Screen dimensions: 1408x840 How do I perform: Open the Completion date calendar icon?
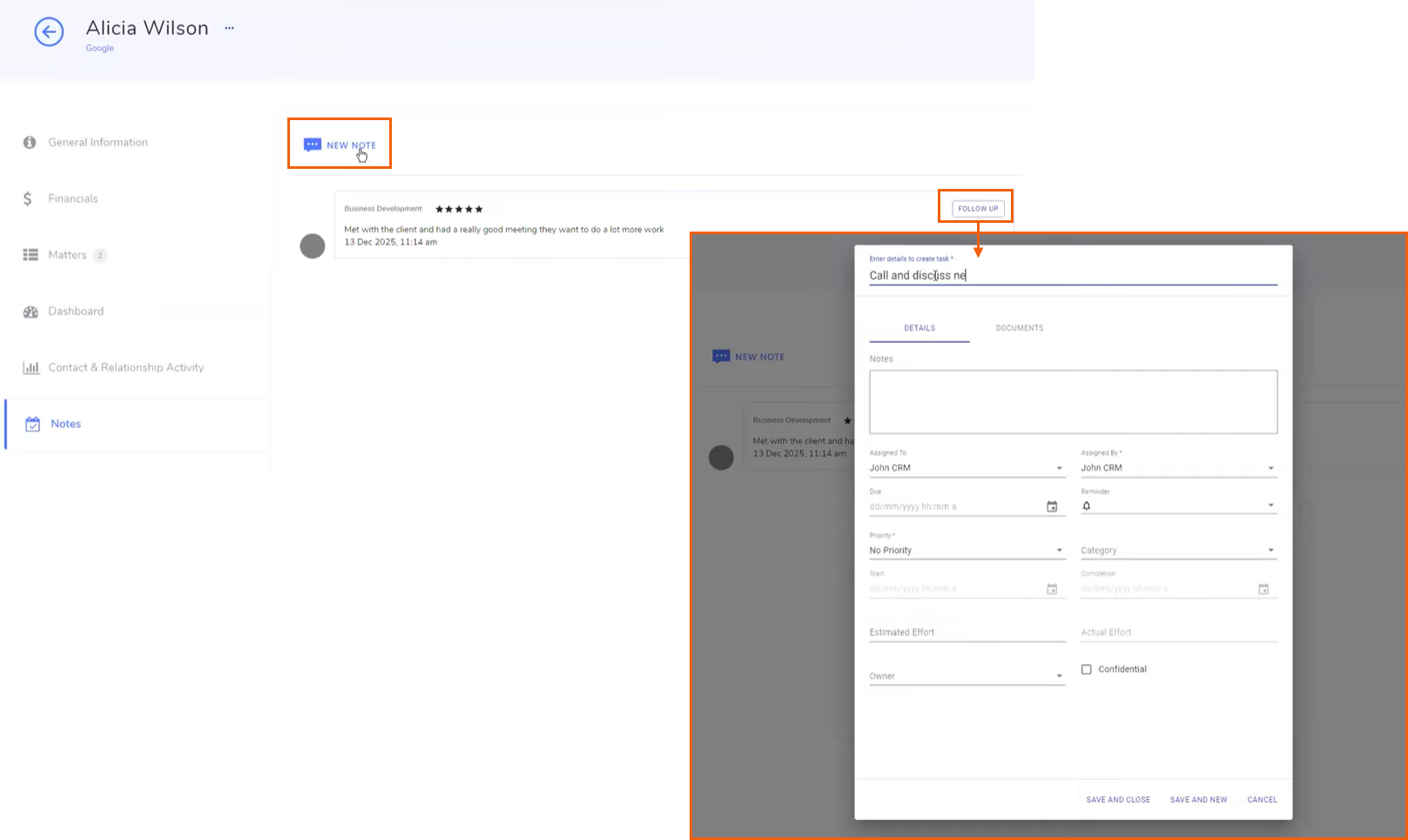click(1263, 589)
